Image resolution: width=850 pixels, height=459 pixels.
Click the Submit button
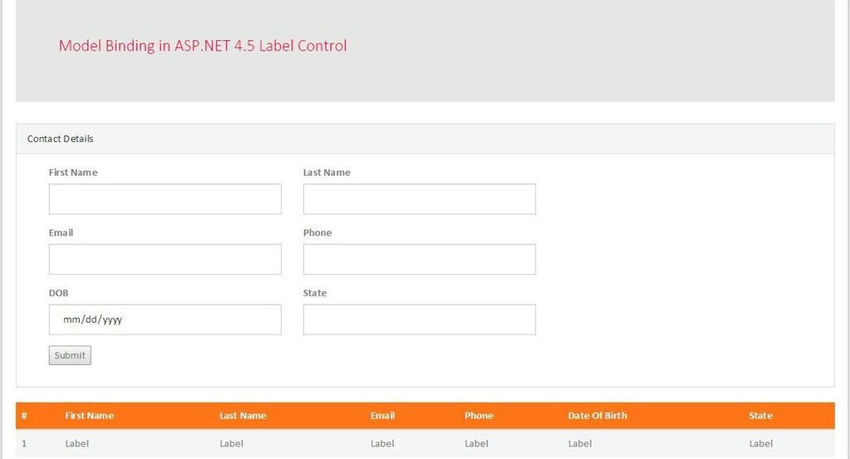(x=70, y=355)
